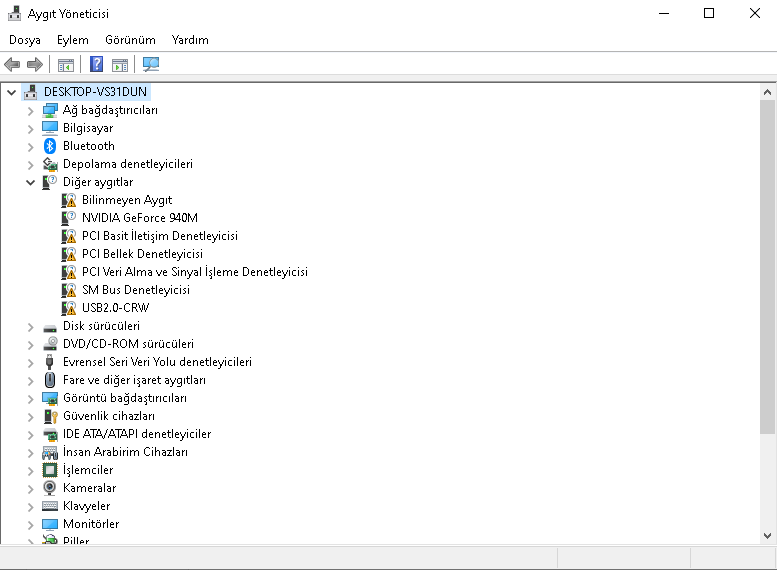Expand the Monitörler category
Viewport: 777px width, 570px height.
point(31,524)
